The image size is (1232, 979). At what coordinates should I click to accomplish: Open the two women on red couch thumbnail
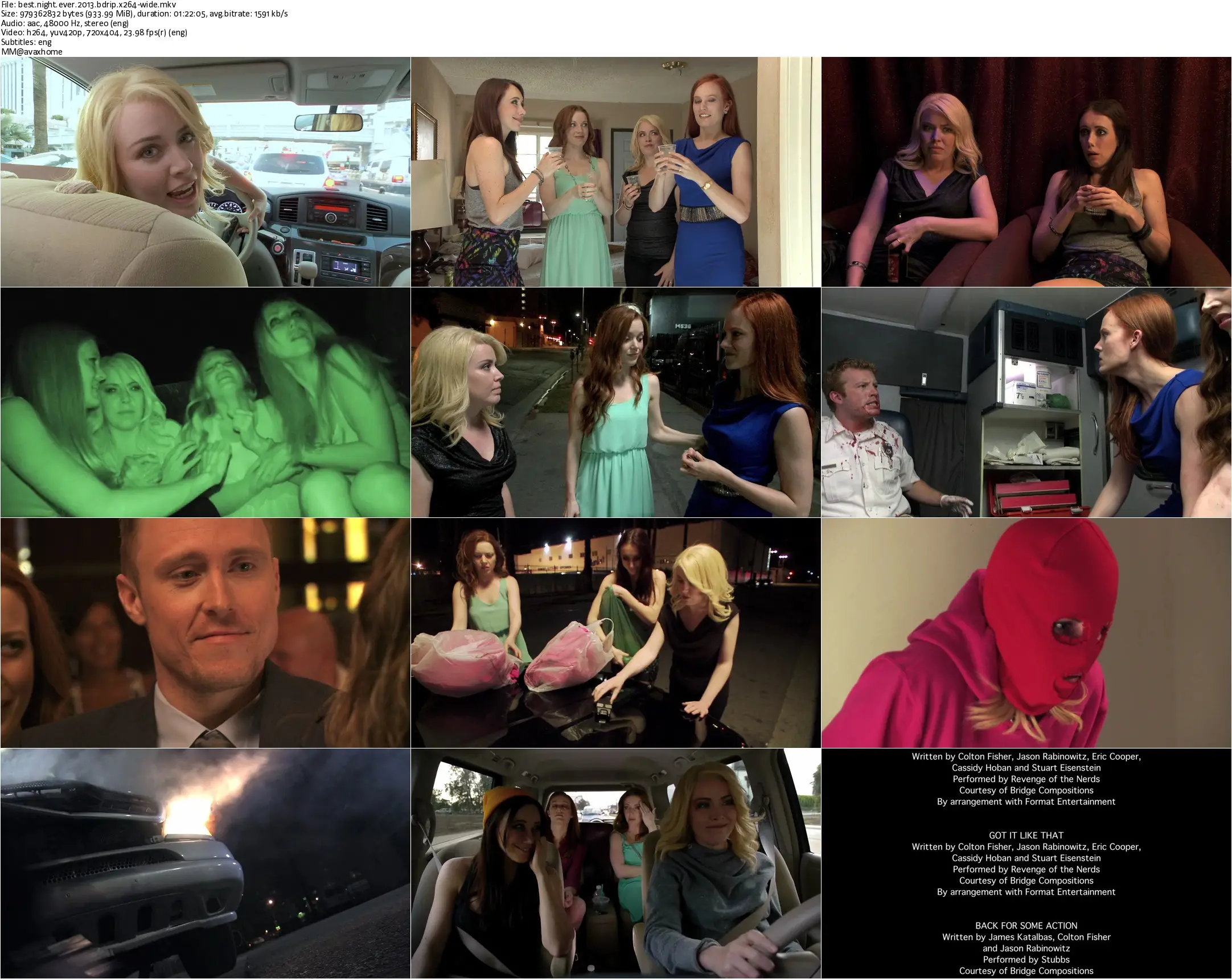click(x=1026, y=171)
